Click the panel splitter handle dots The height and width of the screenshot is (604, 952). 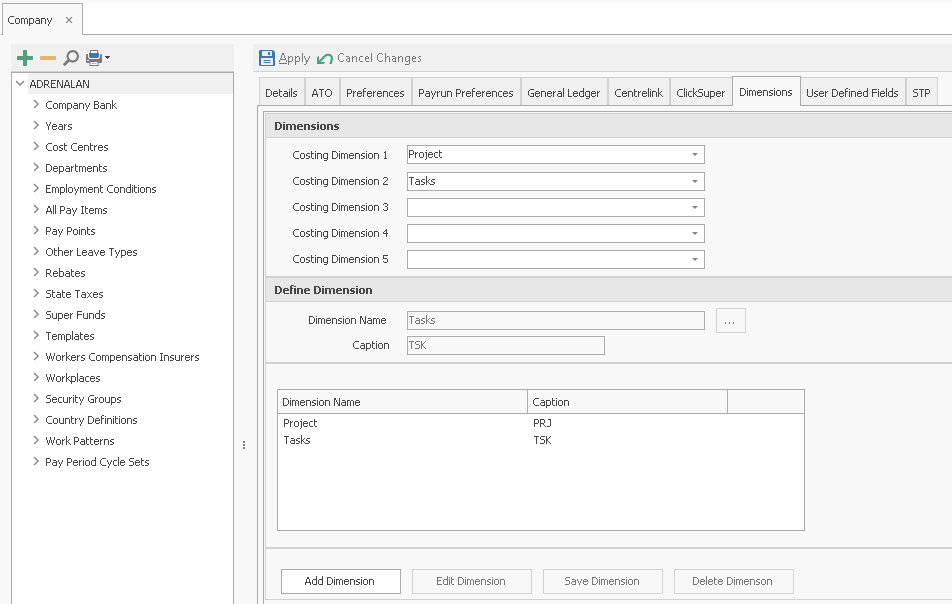[244, 445]
